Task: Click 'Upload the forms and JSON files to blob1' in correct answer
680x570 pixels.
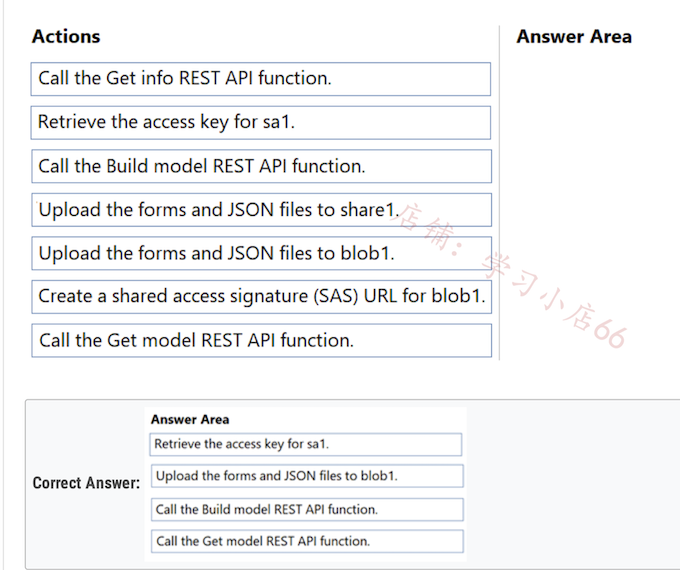Action: (x=307, y=476)
